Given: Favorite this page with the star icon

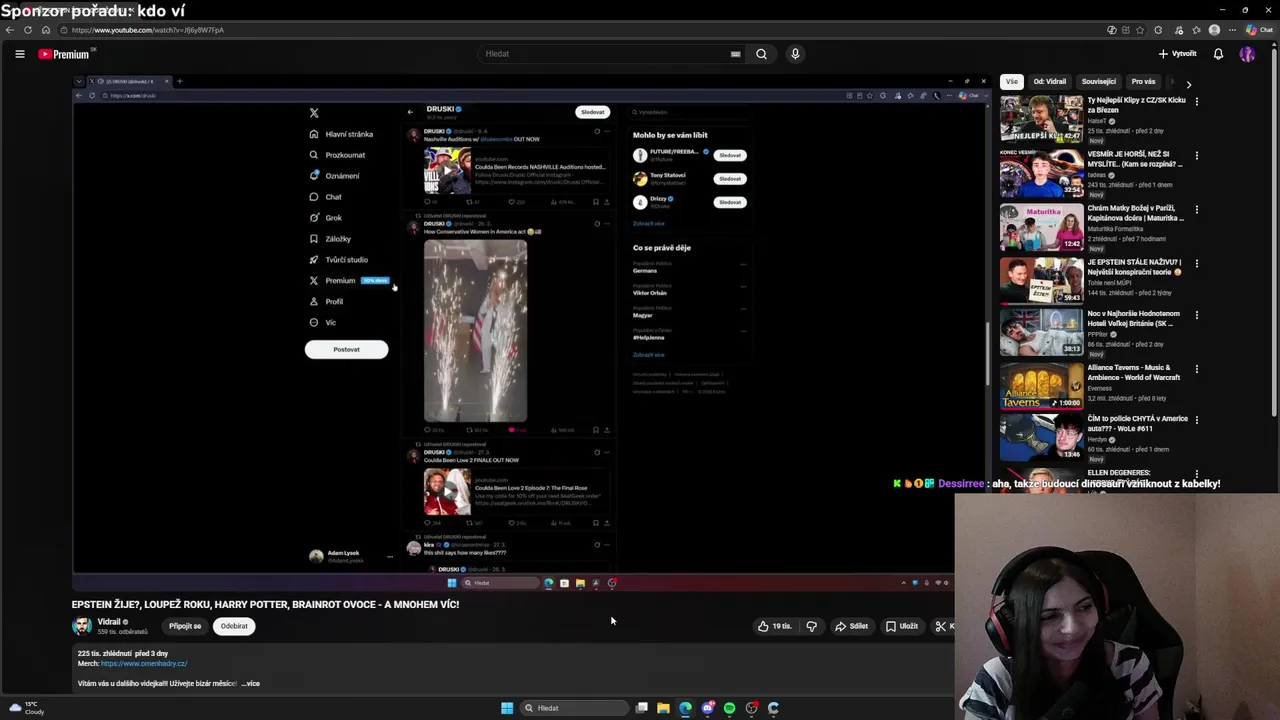Looking at the screenshot, I should click(1141, 30).
